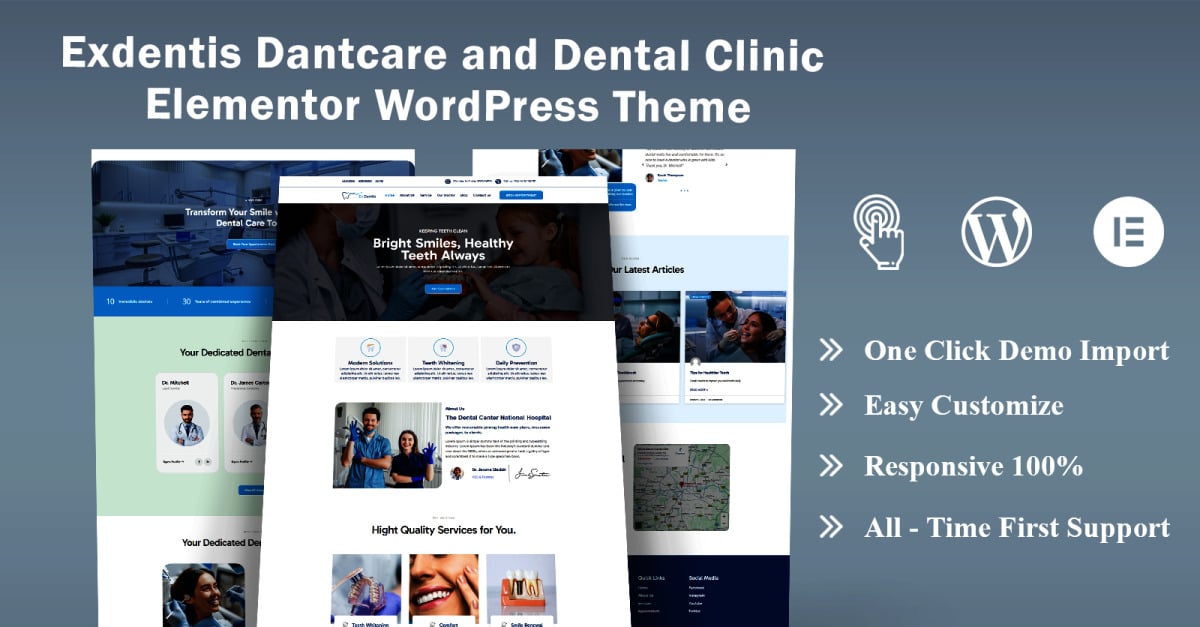Click the "All - Time First Support" text
This screenshot has width=1200, height=627.
pyautogui.click(x=1017, y=527)
